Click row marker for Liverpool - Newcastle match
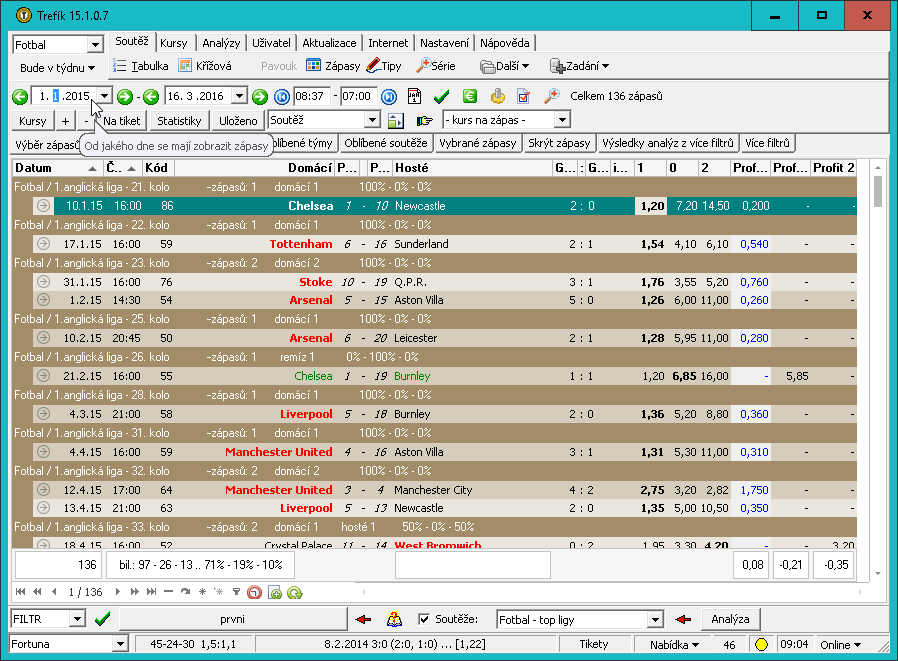 tap(44, 507)
